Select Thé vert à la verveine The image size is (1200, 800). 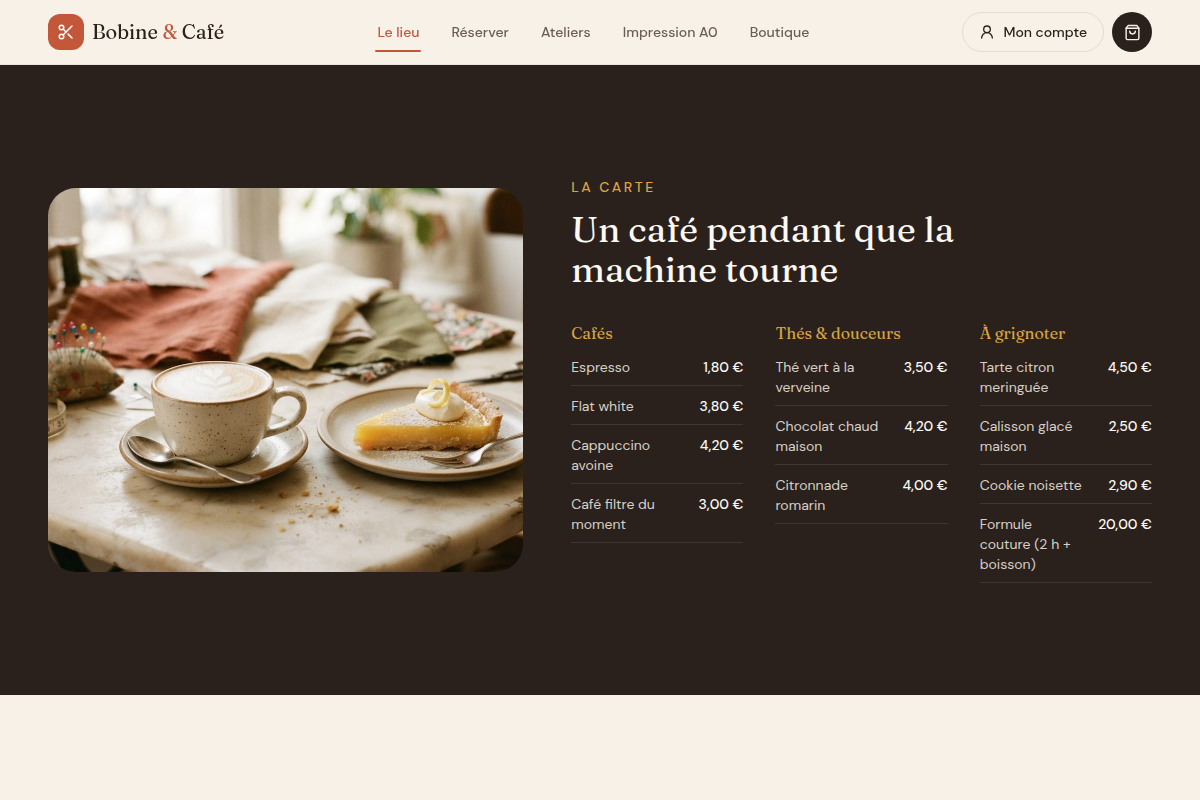[861, 377]
